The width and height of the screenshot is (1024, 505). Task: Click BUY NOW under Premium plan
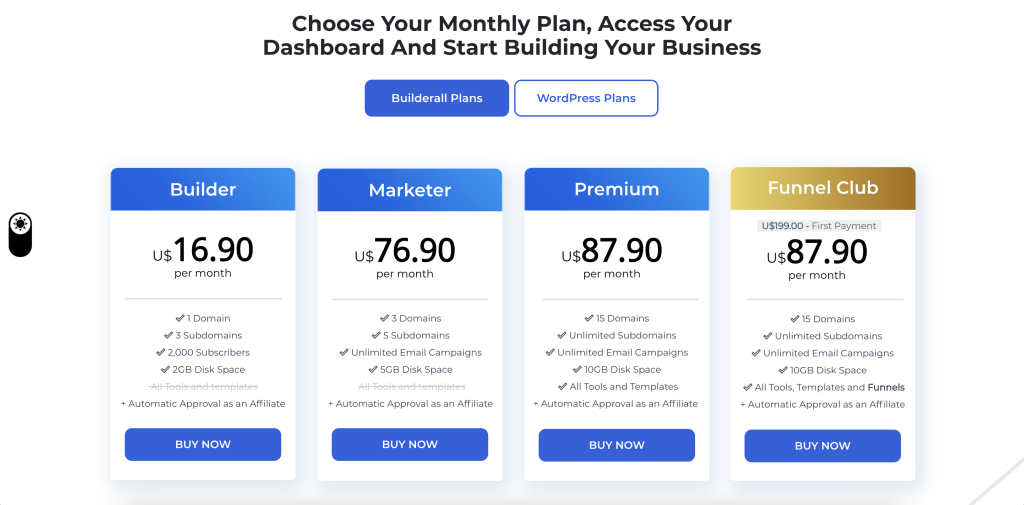pyautogui.click(x=616, y=445)
